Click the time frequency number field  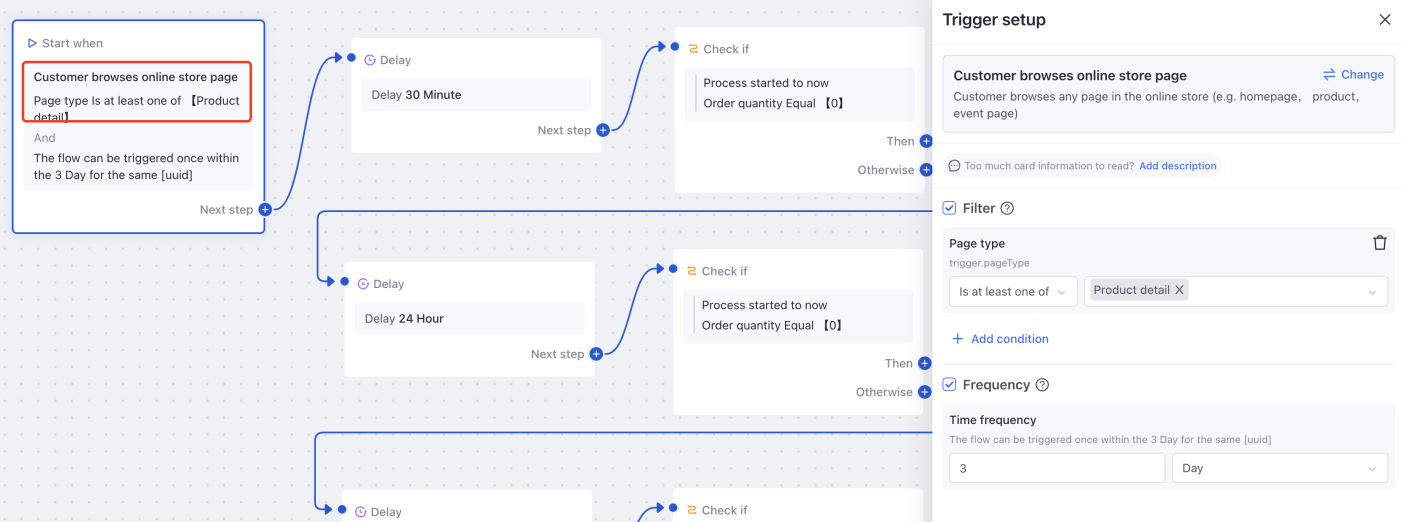coord(1056,468)
